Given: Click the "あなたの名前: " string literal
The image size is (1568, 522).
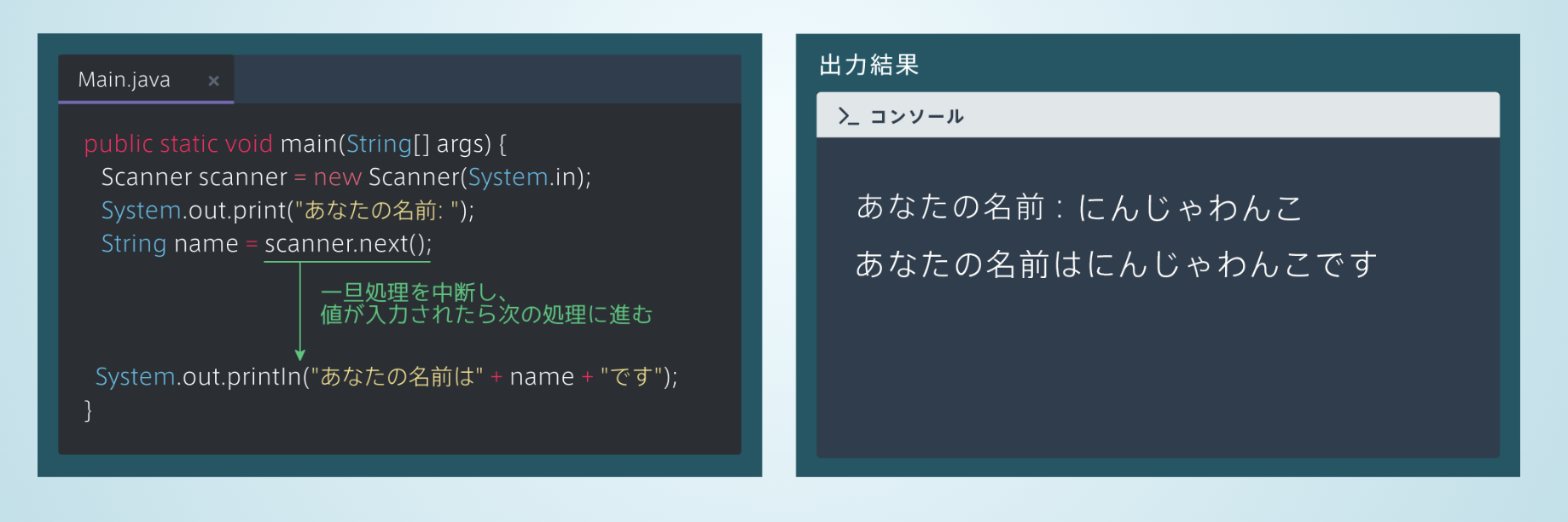Looking at the screenshot, I should [377, 210].
